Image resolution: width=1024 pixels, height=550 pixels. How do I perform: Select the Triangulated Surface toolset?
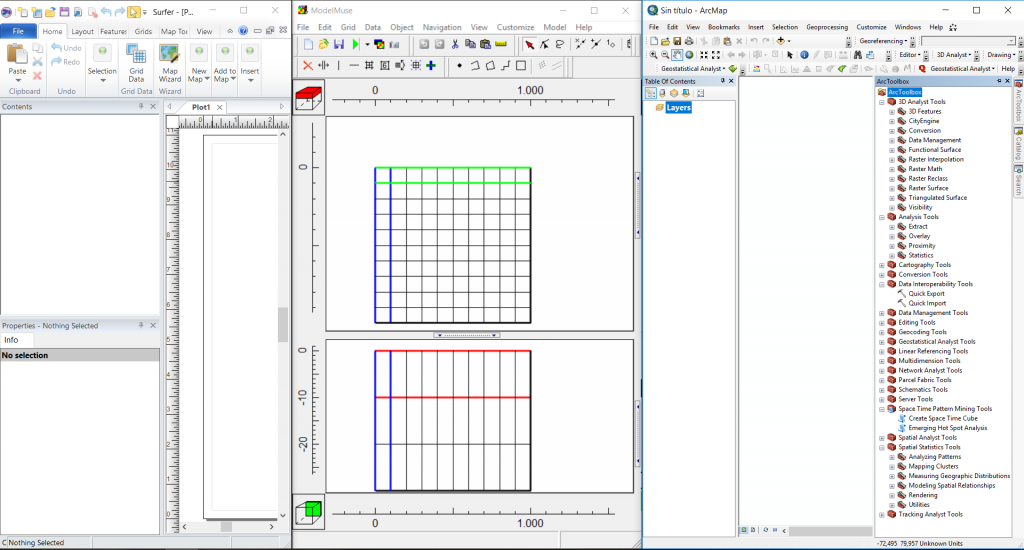point(937,198)
